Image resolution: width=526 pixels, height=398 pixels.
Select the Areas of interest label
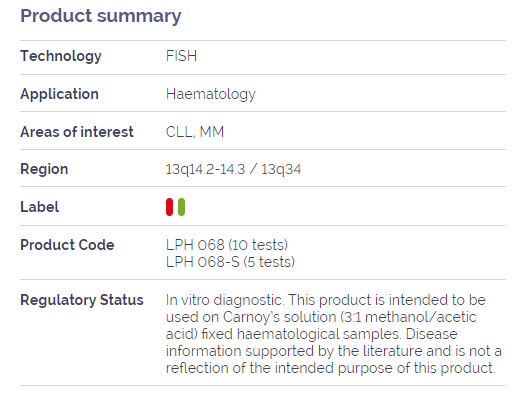pos(77,132)
